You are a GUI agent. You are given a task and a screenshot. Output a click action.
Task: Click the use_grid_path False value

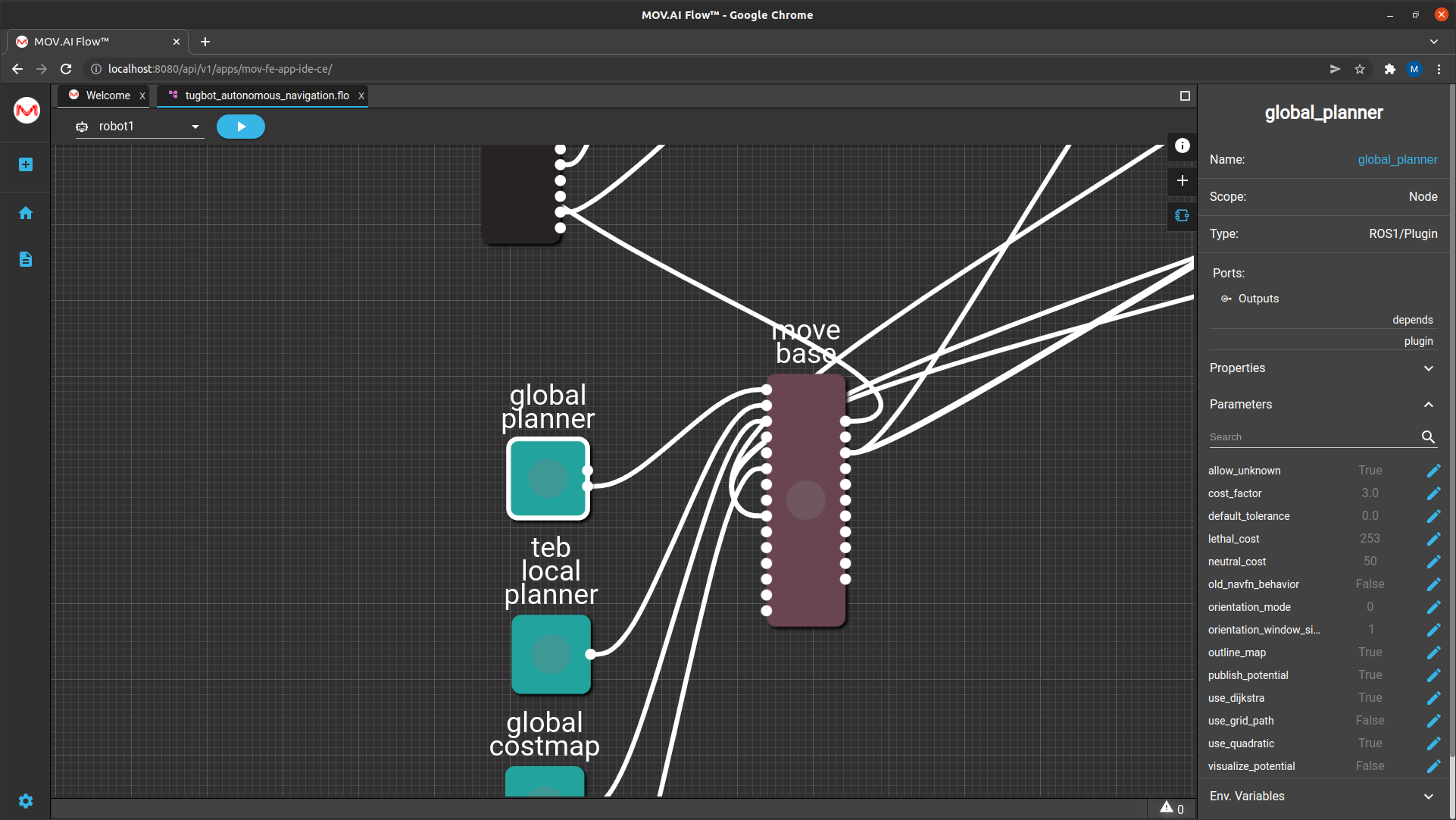pyautogui.click(x=1370, y=721)
